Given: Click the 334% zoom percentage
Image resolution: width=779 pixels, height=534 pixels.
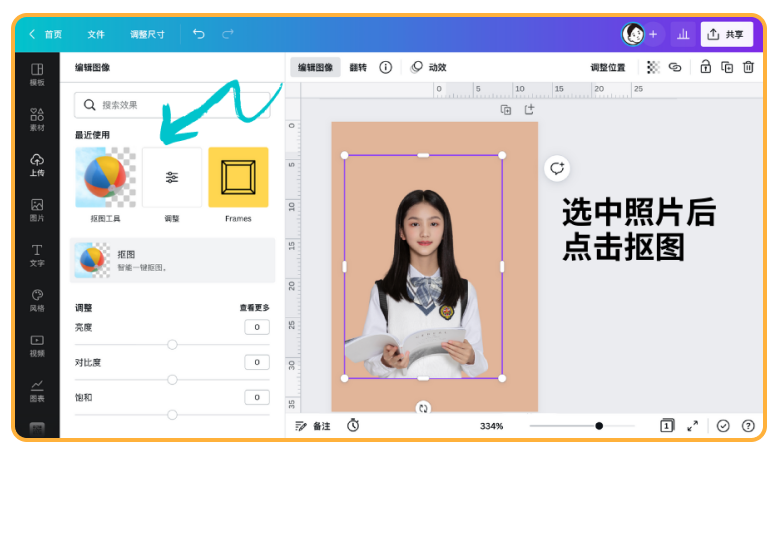Looking at the screenshot, I should (491, 426).
